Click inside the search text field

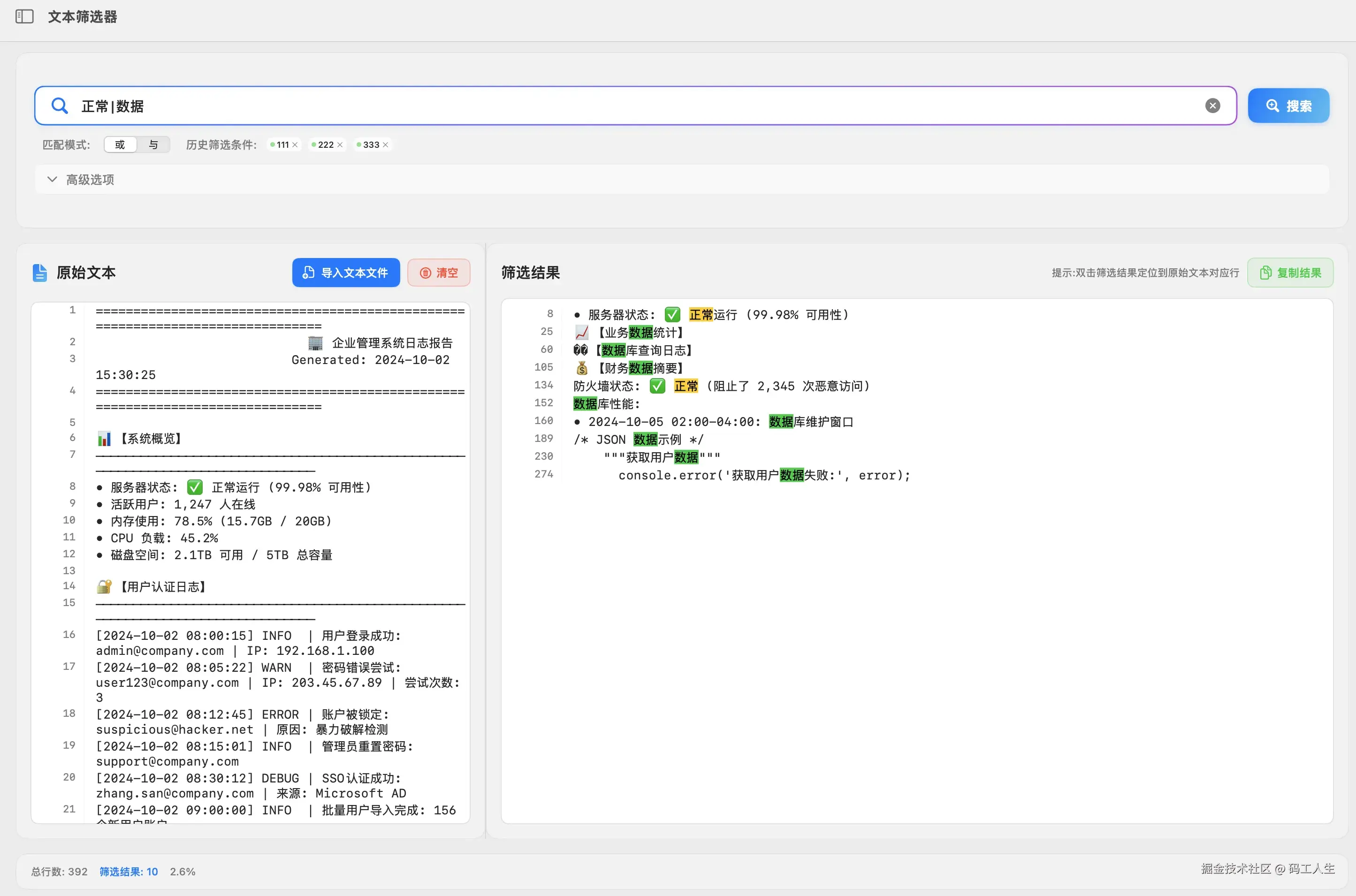pos(629,106)
